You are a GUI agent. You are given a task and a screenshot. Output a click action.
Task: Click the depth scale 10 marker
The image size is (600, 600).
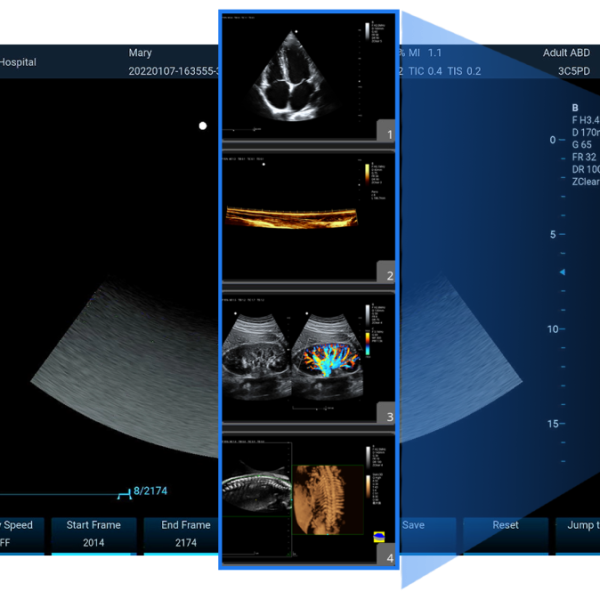[x=551, y=329]
